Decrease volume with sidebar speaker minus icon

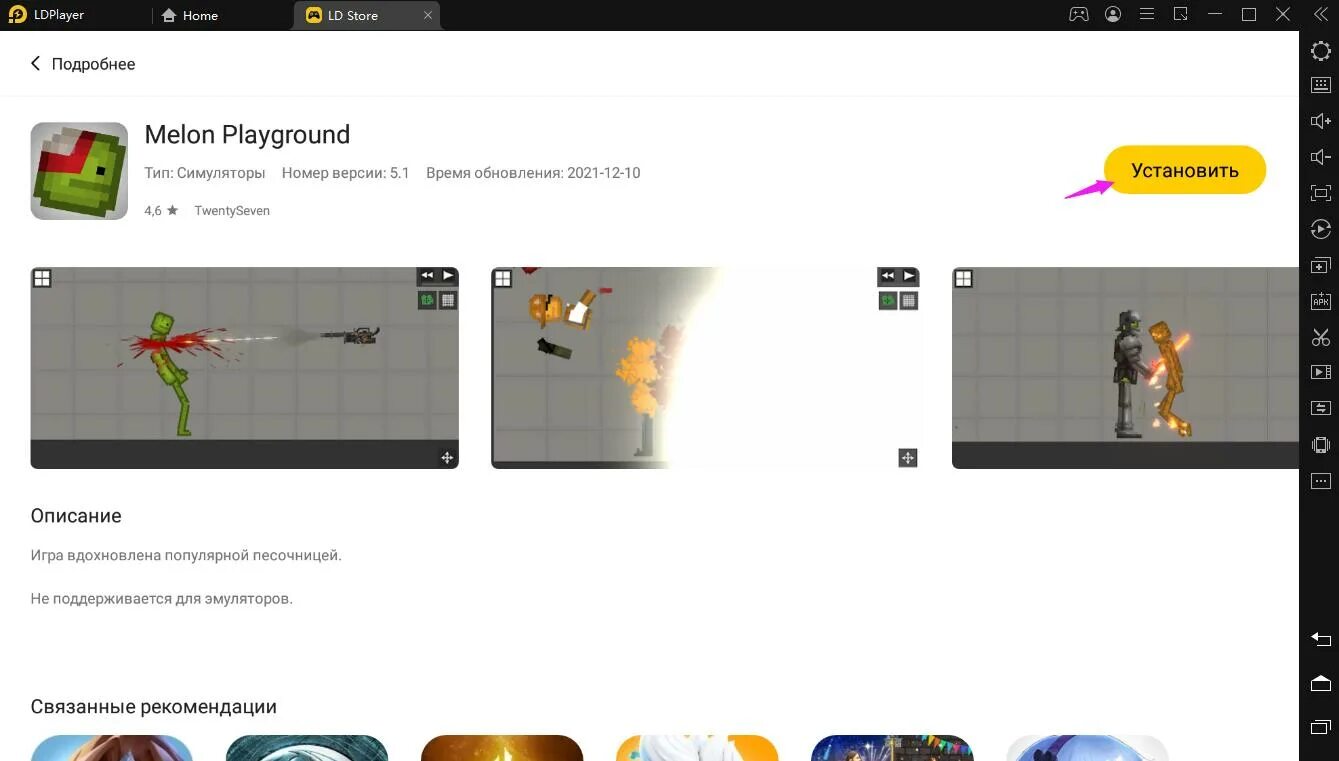tap(1321, 157)
